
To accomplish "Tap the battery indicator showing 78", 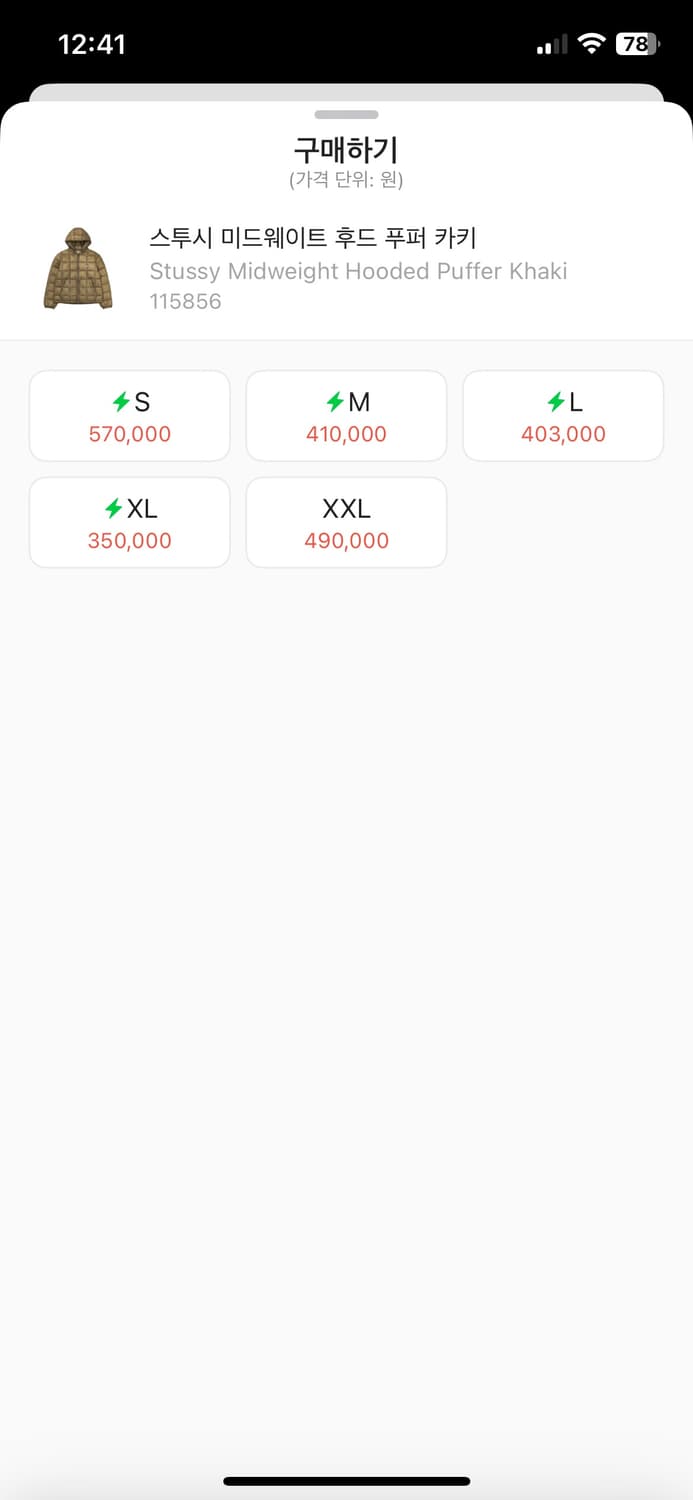I will pyautogui.click(x=637, y=44).
